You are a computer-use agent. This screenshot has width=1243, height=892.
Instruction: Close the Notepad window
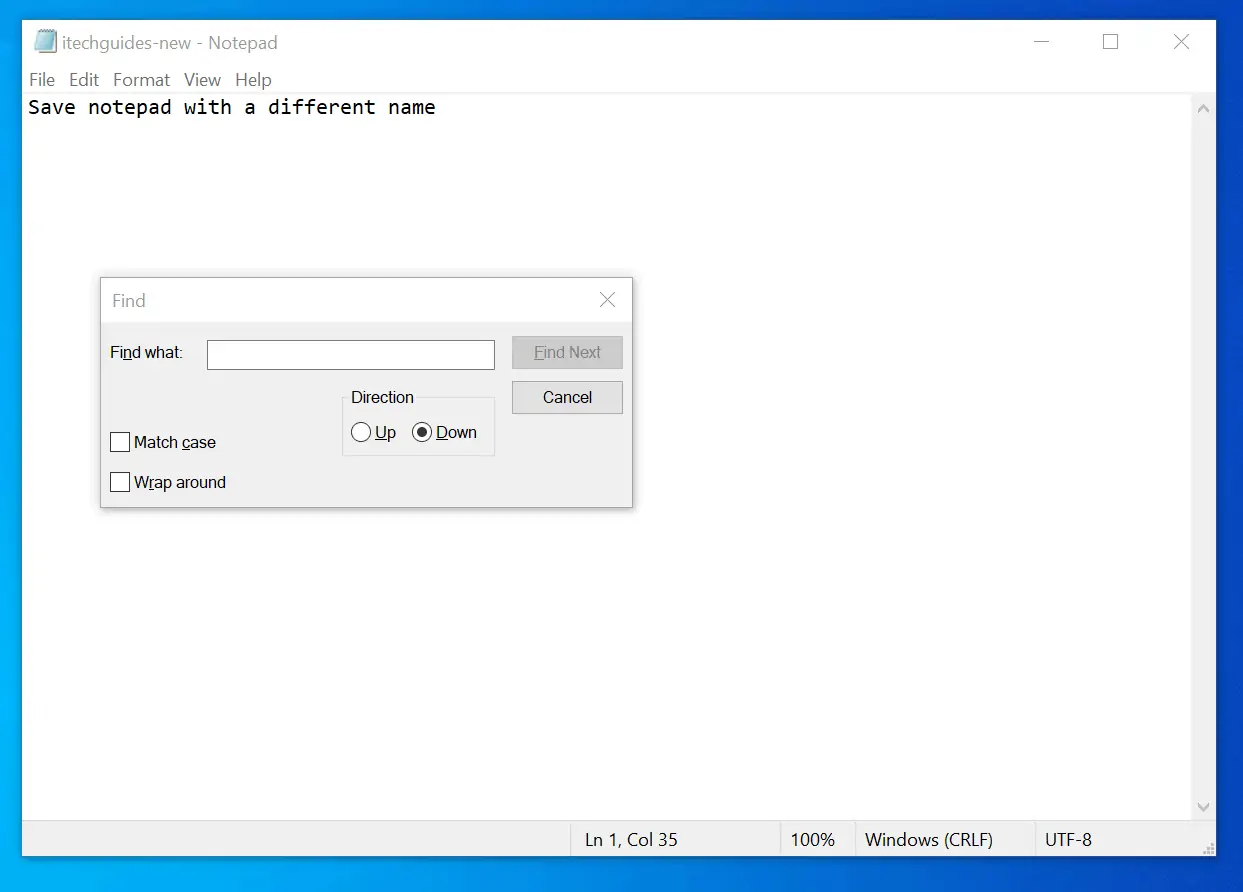[1181, 42]
